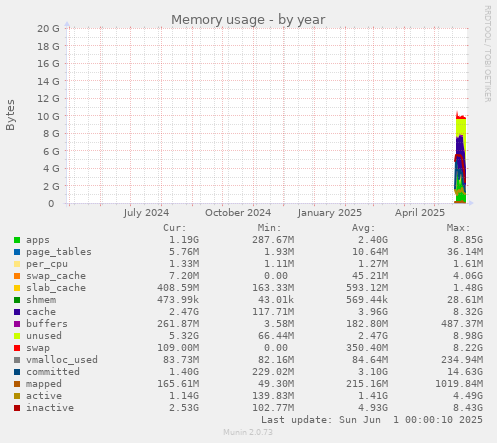Click the 'buffers' legend label
Screen dimensions: 497x443
click(47, 324)
